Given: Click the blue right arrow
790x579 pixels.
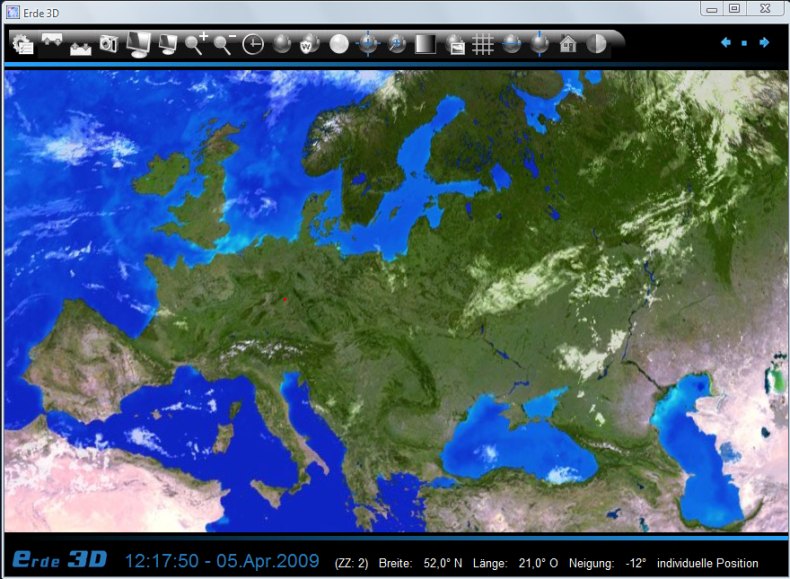Looking at the screenshot, I should [764, 42].
